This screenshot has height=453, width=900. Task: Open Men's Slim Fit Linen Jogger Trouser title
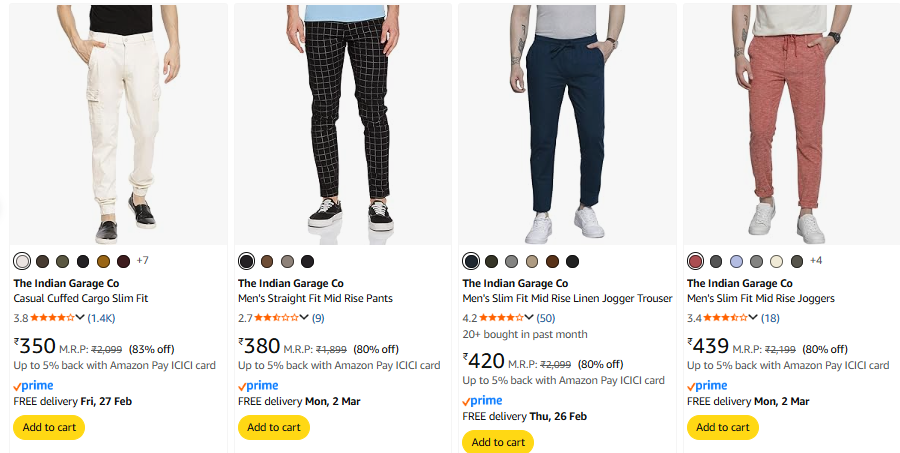pos(567,298)
